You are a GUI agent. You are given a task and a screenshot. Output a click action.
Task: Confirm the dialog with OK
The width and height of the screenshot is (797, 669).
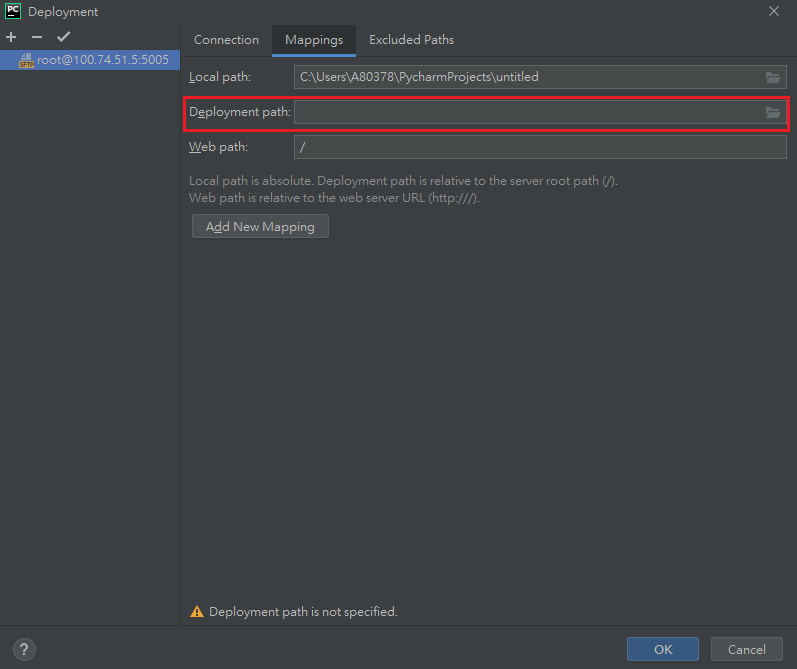click(663, 649)
